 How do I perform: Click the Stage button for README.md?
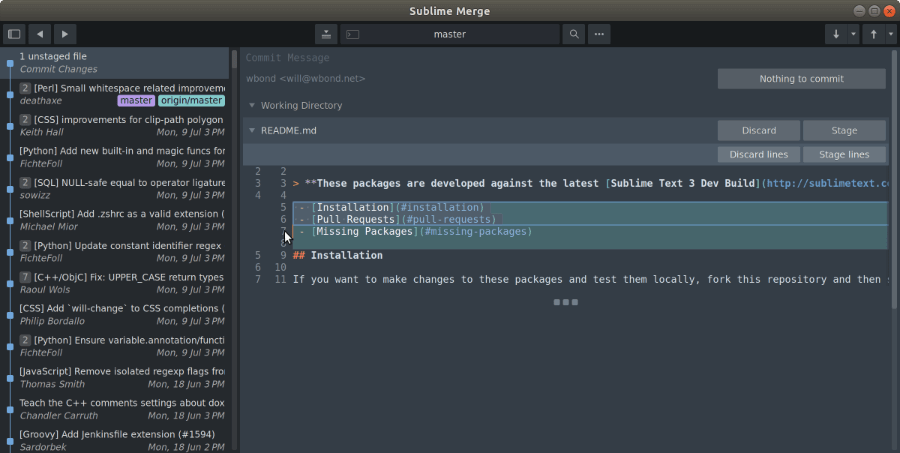pyautogui.click(x=843, y=130)
